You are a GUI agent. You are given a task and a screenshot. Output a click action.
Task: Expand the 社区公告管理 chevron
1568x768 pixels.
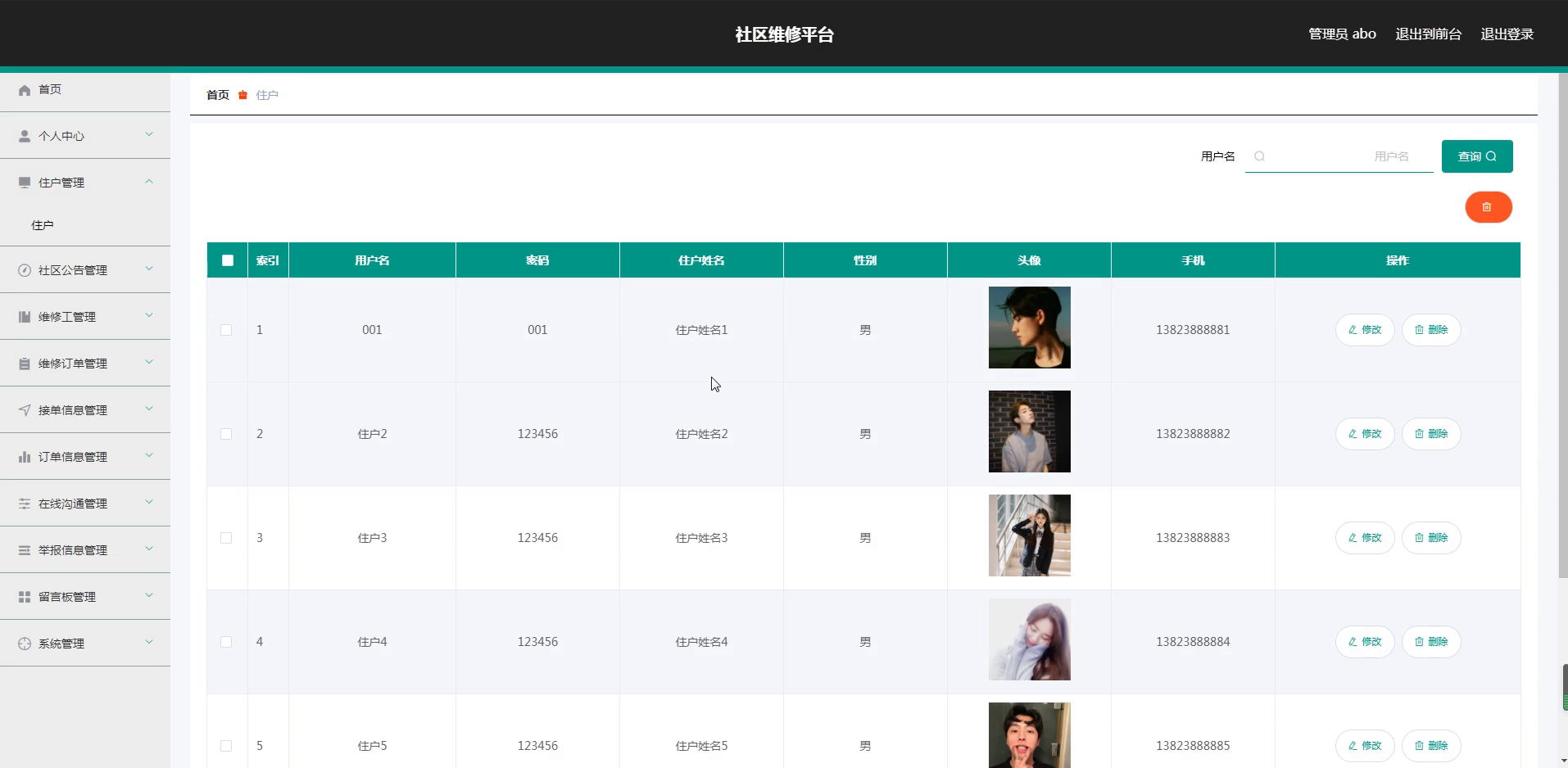point(149,269)
